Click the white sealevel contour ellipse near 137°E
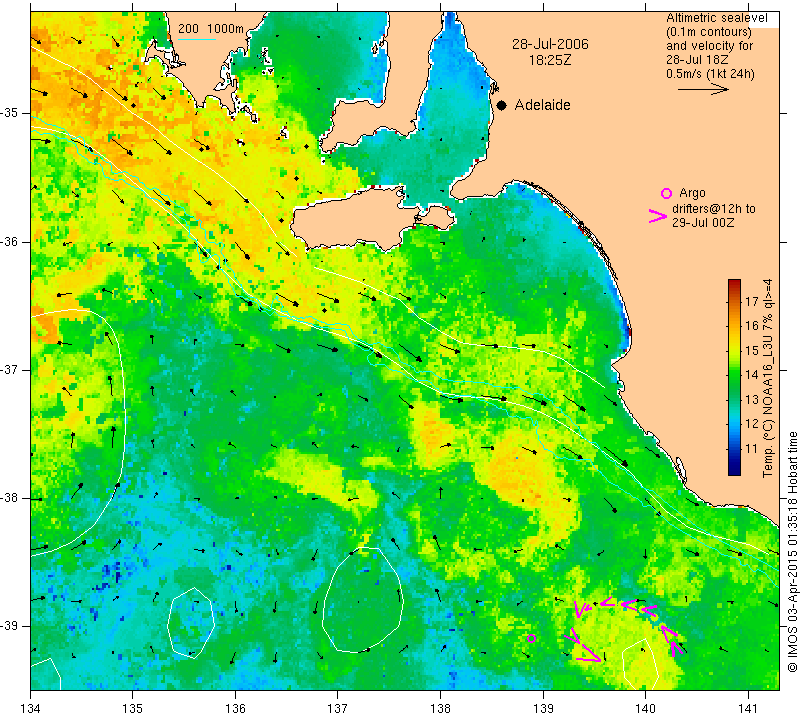The image size is (800, 720). (x=363, y=598)
